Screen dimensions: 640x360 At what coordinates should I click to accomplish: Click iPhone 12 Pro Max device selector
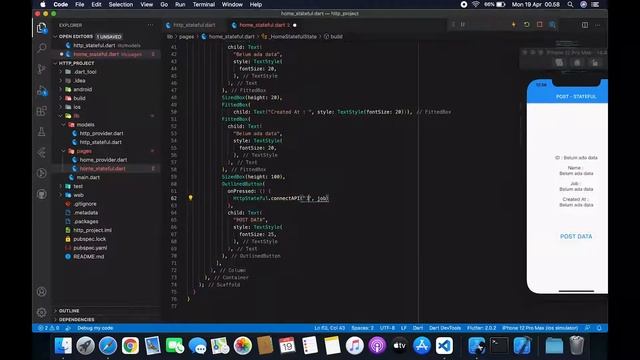coord(540,328)
